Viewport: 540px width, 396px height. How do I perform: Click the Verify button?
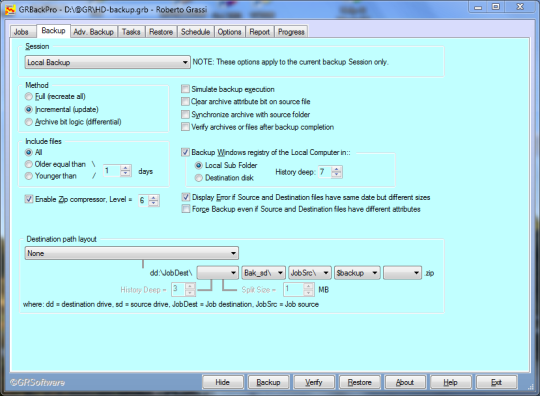point(314,382)
